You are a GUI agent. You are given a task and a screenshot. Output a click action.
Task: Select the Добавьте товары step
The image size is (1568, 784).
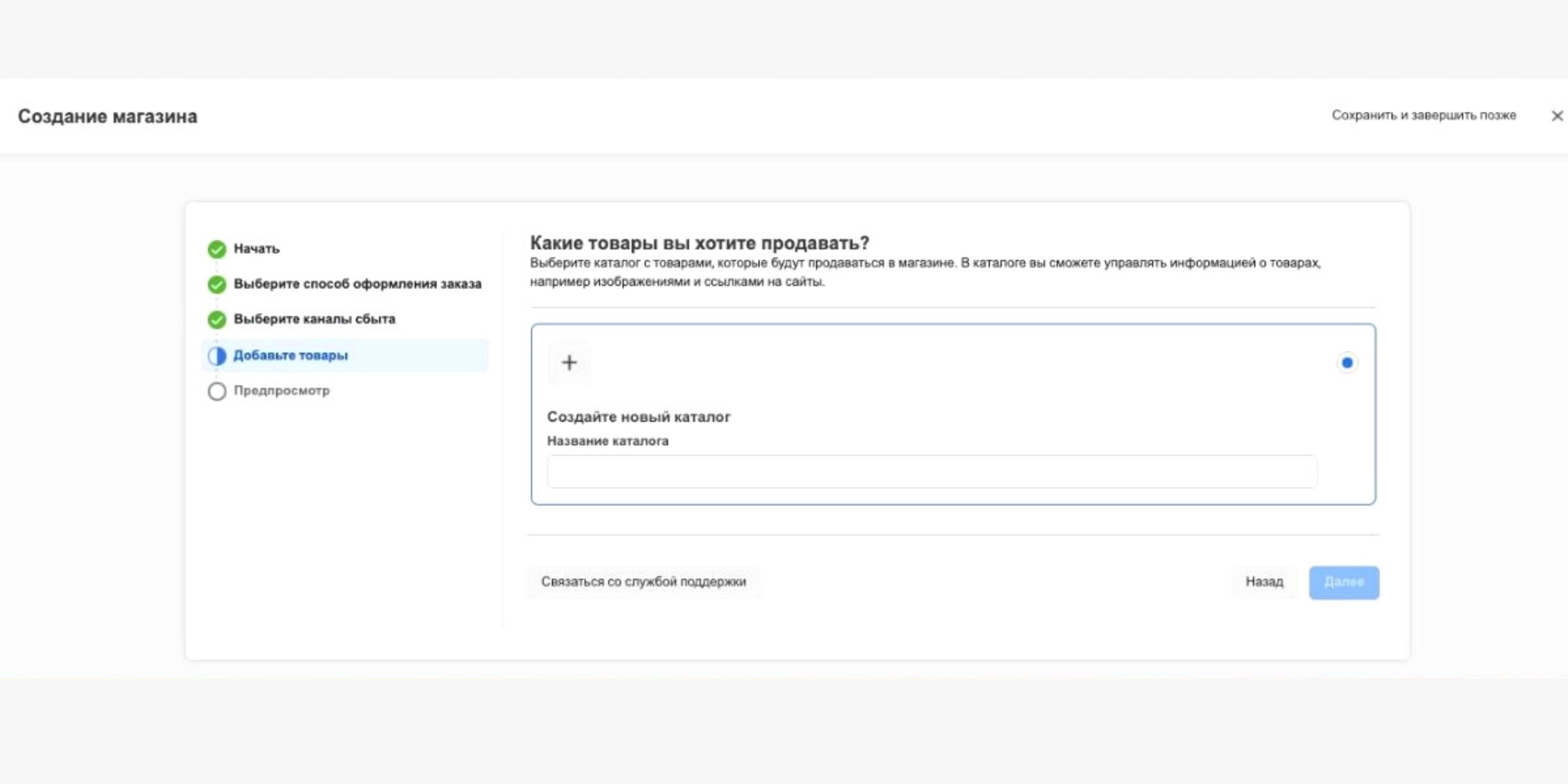pyautogui.click(x=345, y=355)
